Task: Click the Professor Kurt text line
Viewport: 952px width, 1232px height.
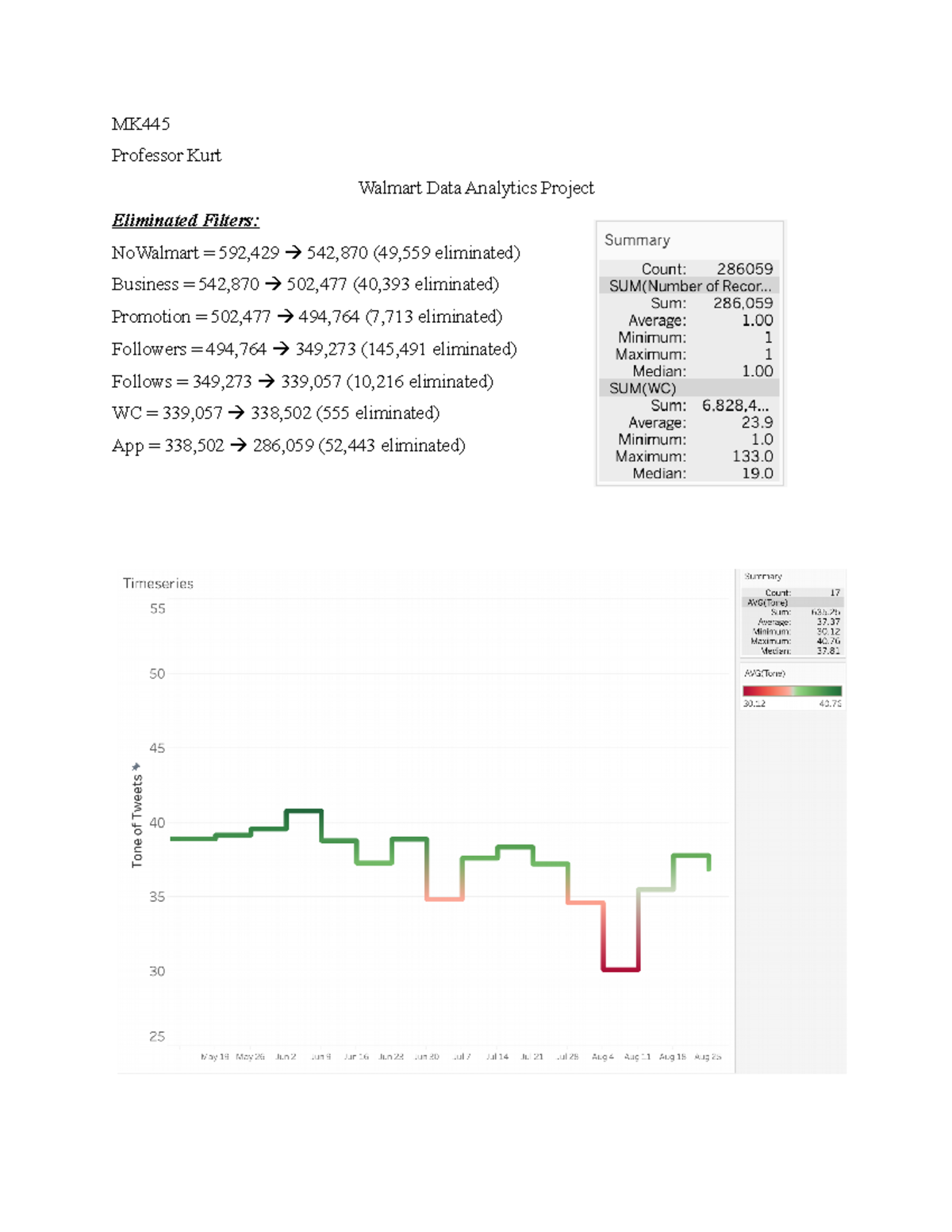Action: pyautogui.click(x=167, y=155)
